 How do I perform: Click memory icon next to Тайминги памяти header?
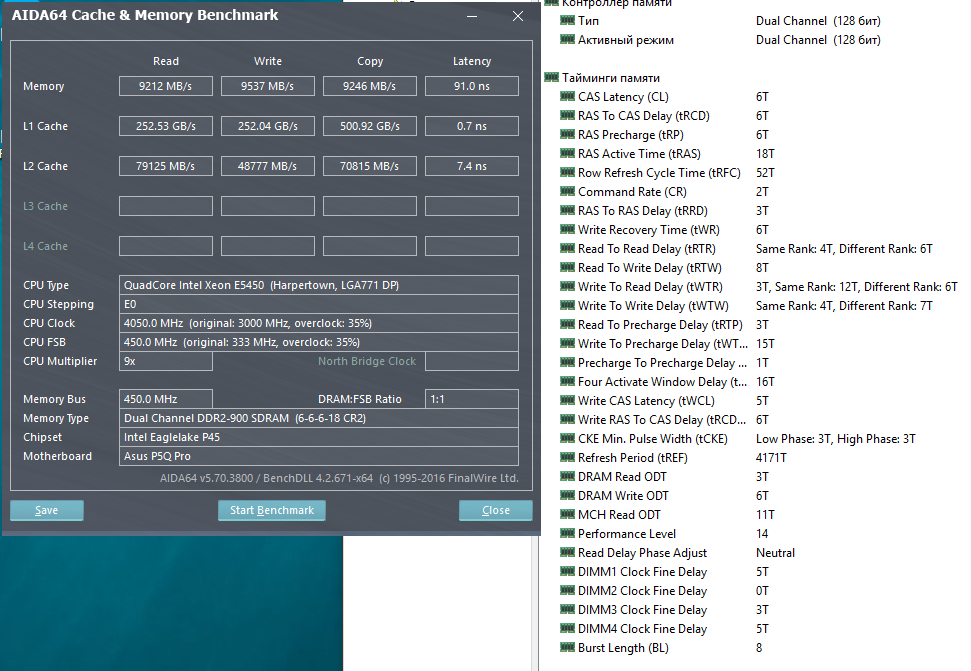[551, 77]
